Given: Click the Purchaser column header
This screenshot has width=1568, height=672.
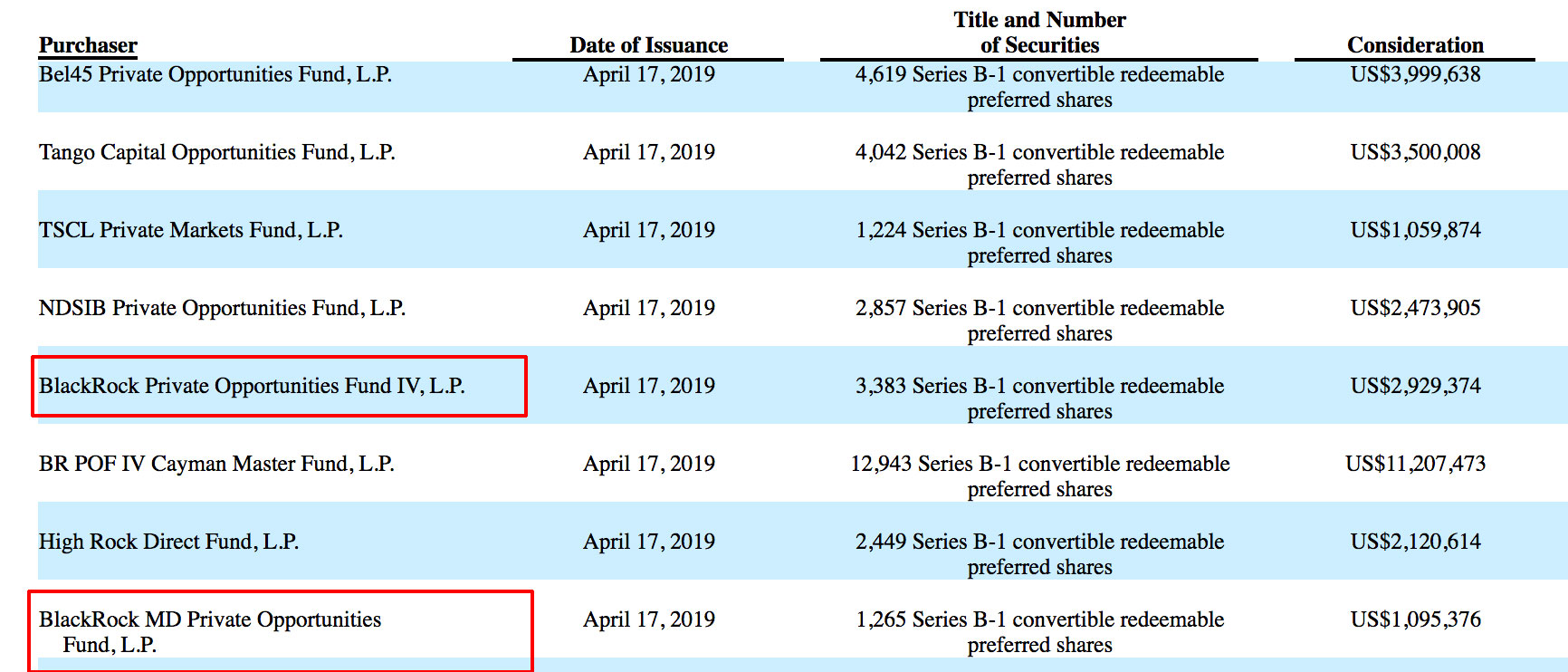Looking at the screenshot, I should click(88, 45).
